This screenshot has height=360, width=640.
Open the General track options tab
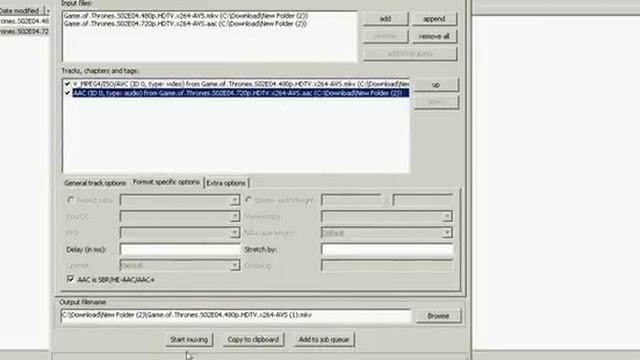(95, 183)
